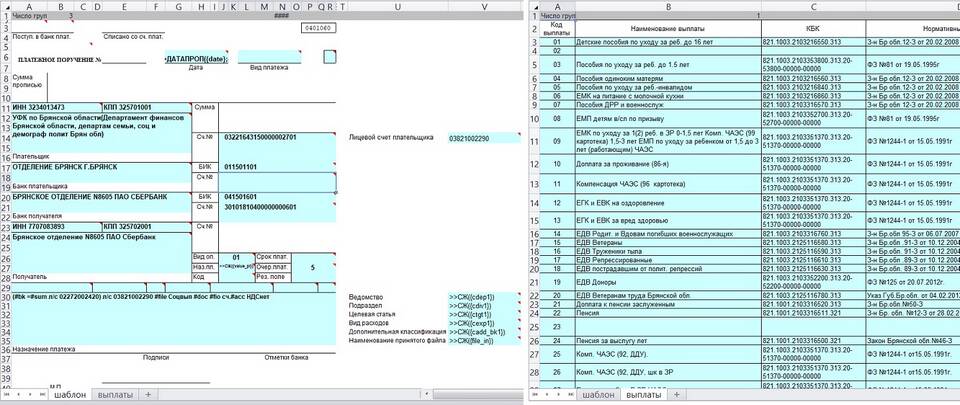Click select-all corner triangle in left workbook
Screen dimensions: 960x405
6,6
